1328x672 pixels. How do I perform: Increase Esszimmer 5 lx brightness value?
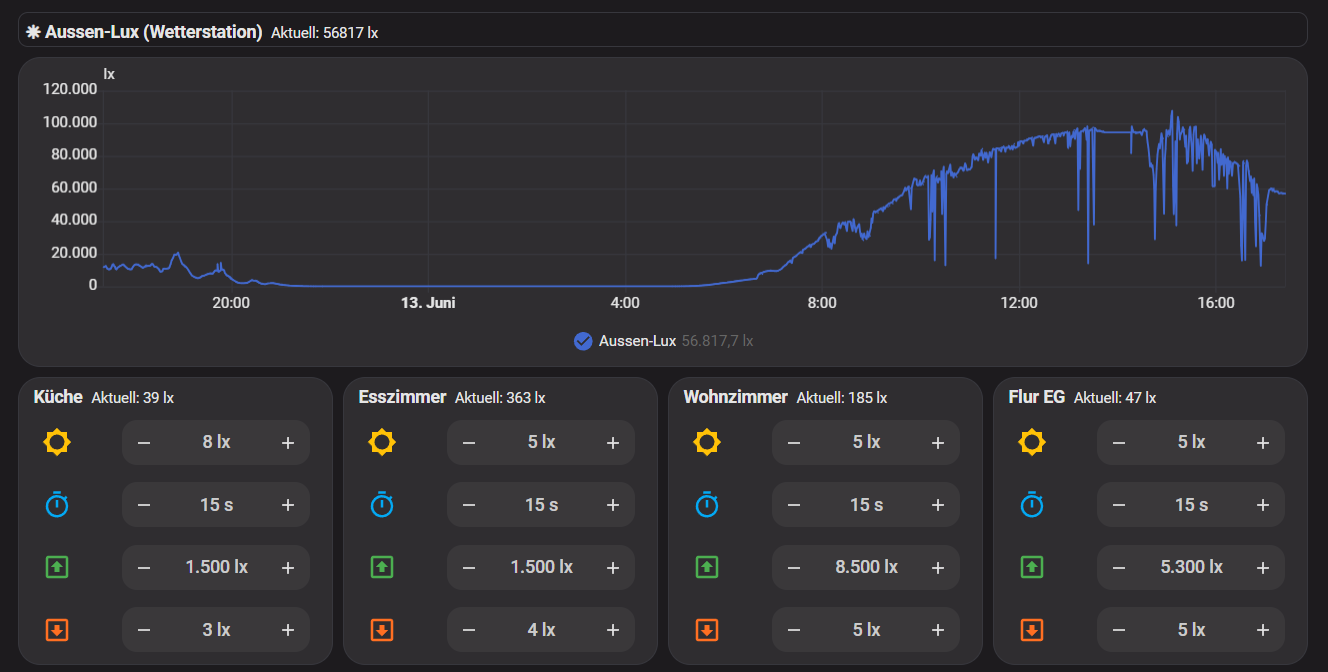pyautogui.click(x=613, y=442)
